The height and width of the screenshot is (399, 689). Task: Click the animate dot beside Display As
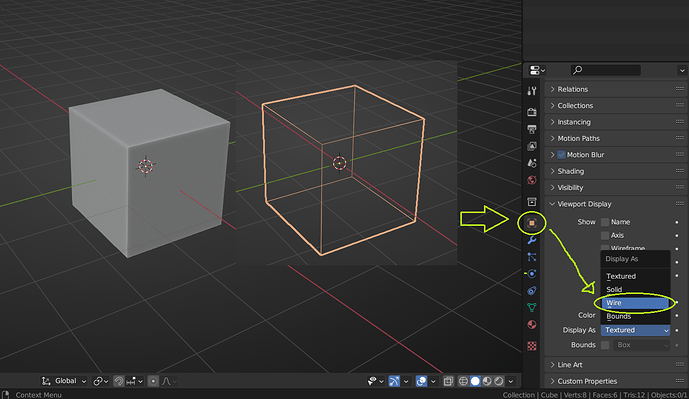coord(677,330)
